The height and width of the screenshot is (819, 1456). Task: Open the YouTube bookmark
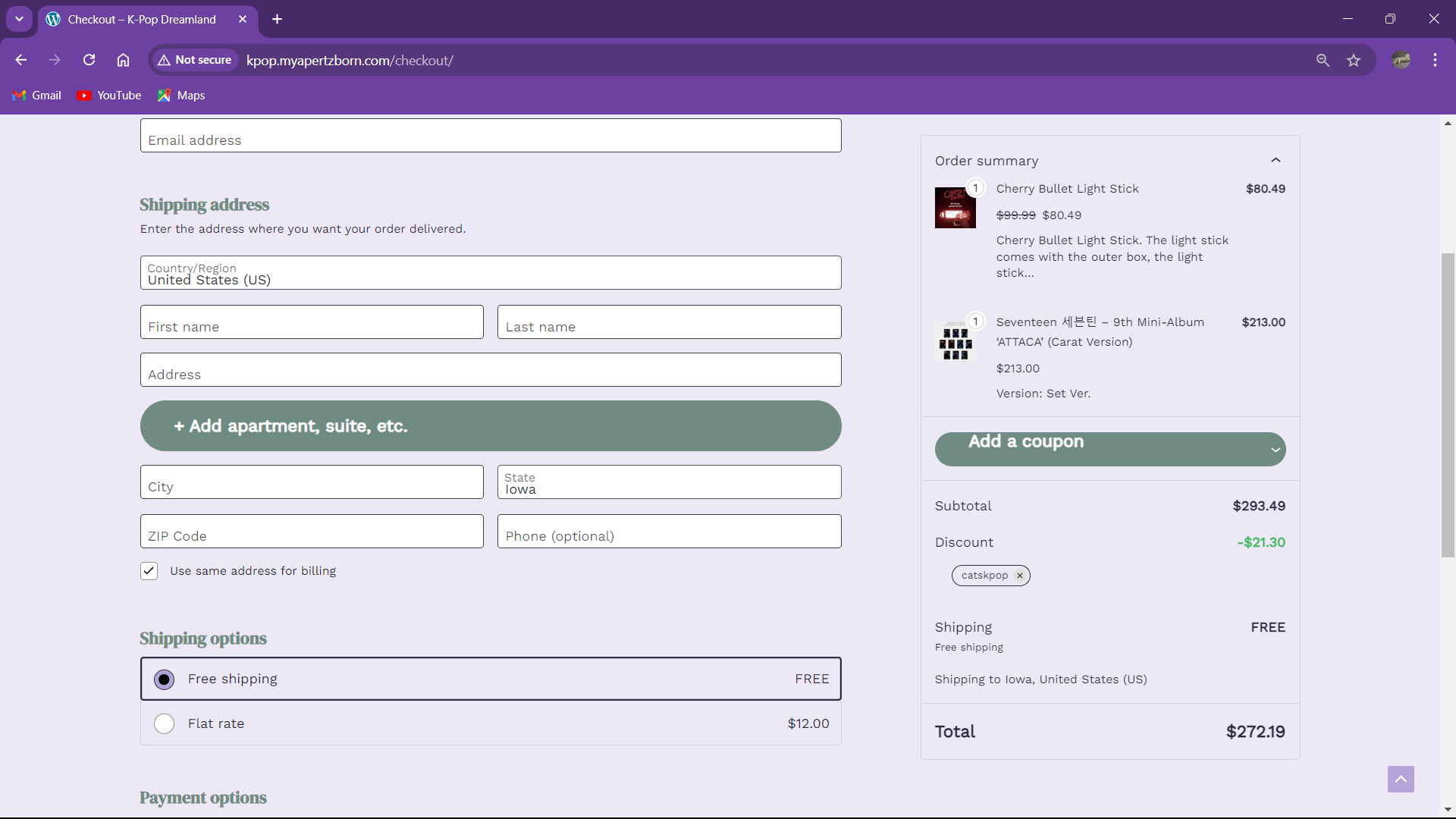click(x=110, y=96)
